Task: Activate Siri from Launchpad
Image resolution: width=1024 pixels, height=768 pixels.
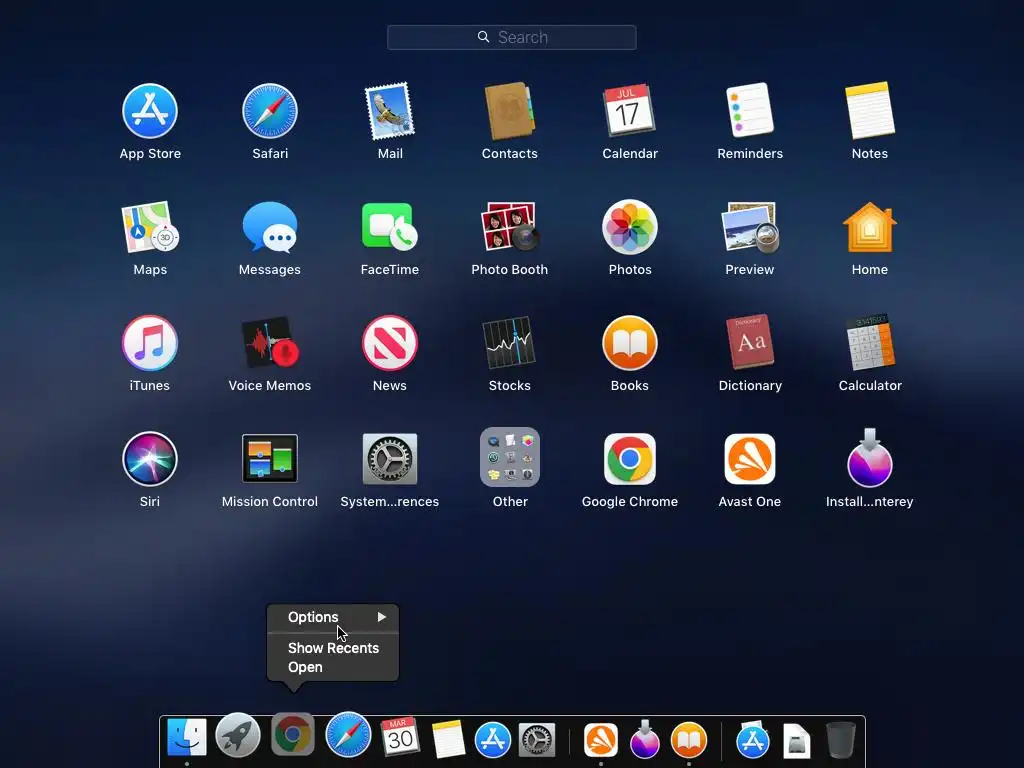Action: (150, 458)
